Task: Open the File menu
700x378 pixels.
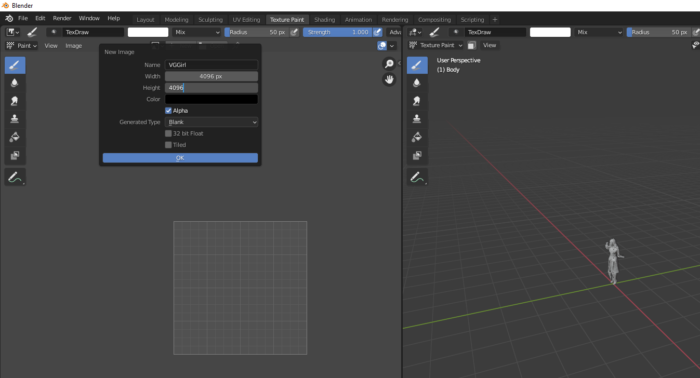Action: 23,18
